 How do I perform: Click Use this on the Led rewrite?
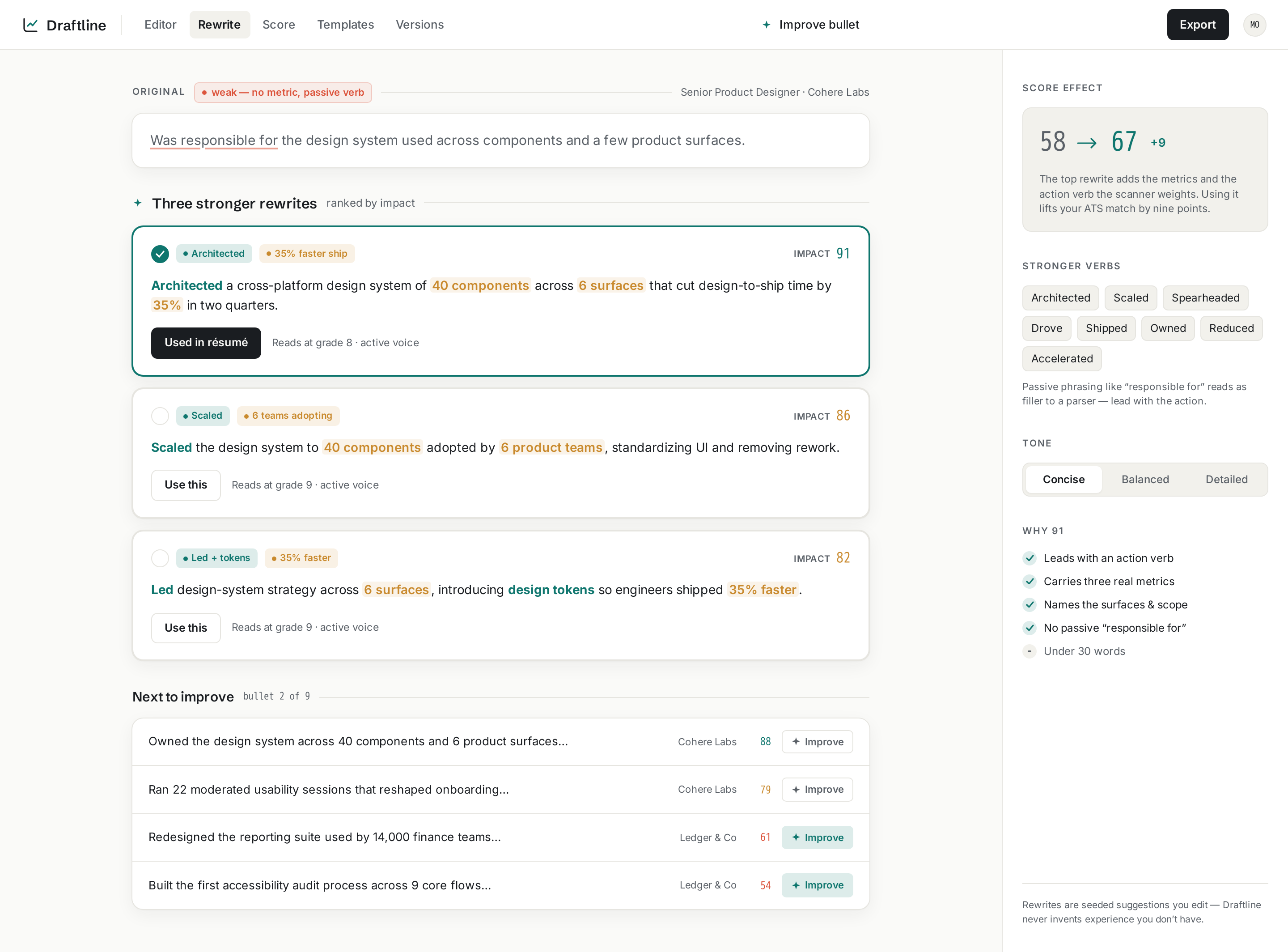pyautogui.click(x=186, y=628)
